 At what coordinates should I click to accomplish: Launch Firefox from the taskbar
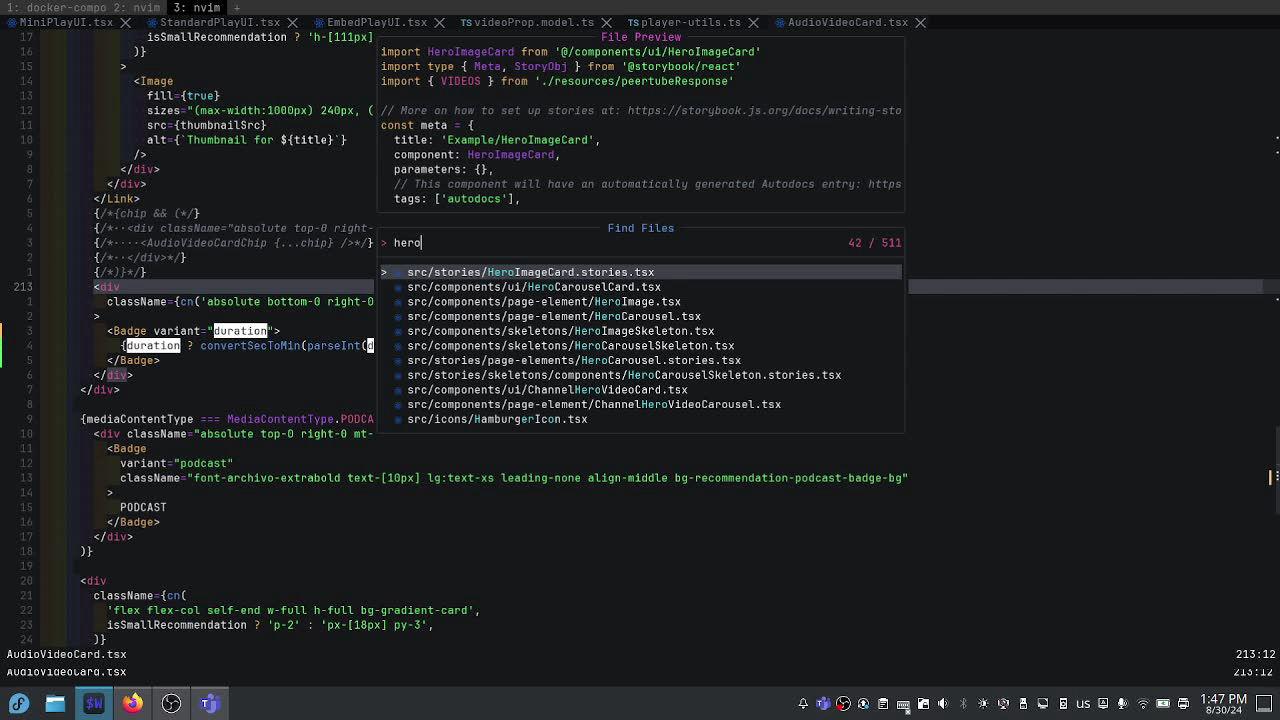pyautogui.click(x=132, y=703)
